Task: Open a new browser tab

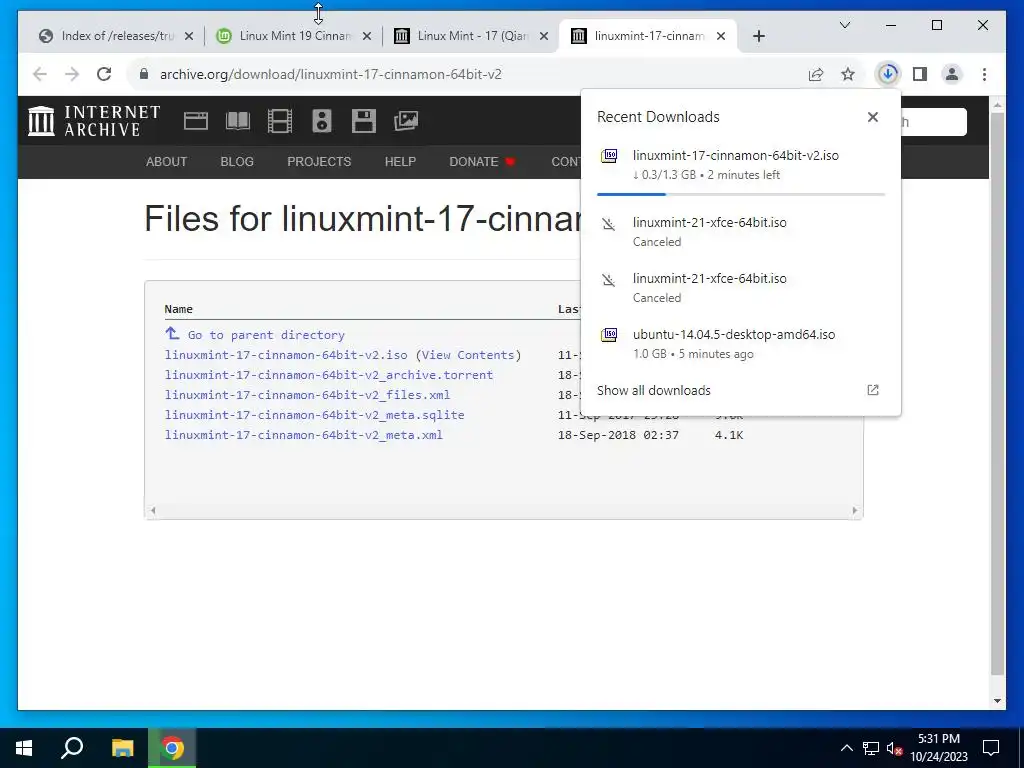Action: coord(759,36)
